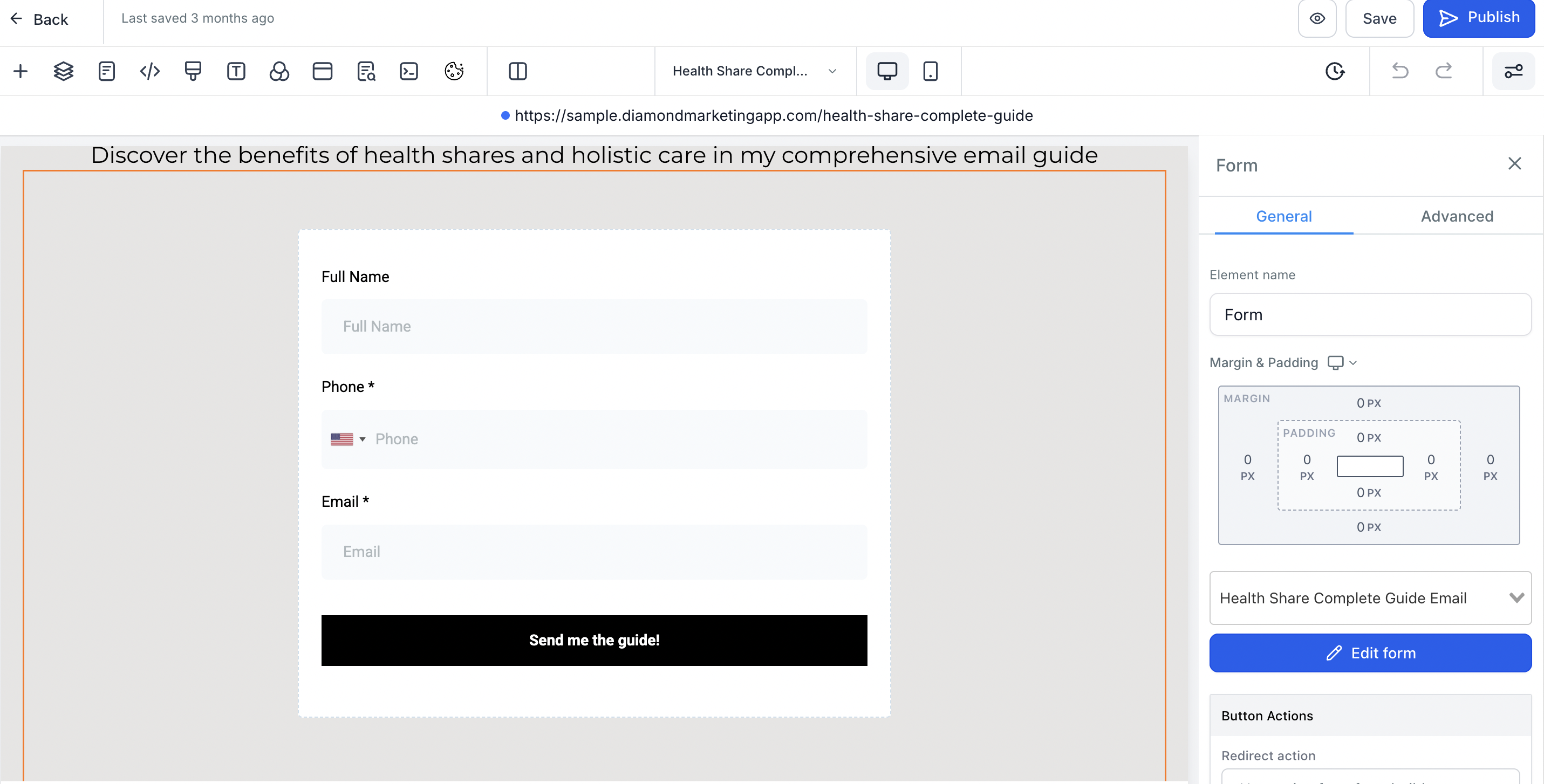
Task: Open version history clock icon
Action: point(1334,71)
